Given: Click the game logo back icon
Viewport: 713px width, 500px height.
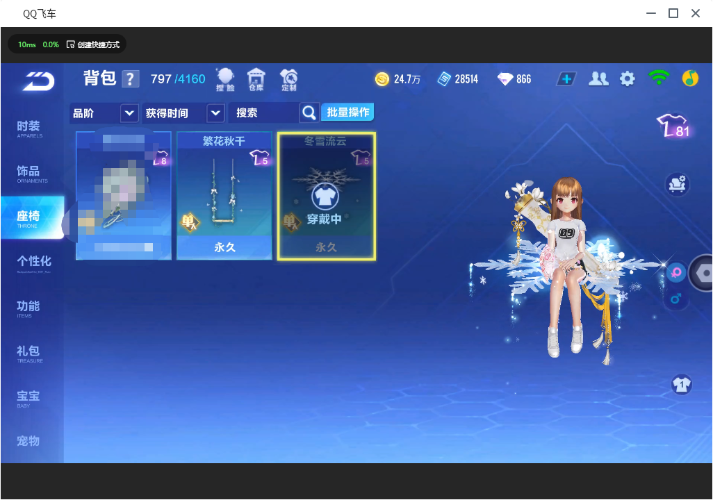Looking at the screenshot, I should click(x=39, y=81).
